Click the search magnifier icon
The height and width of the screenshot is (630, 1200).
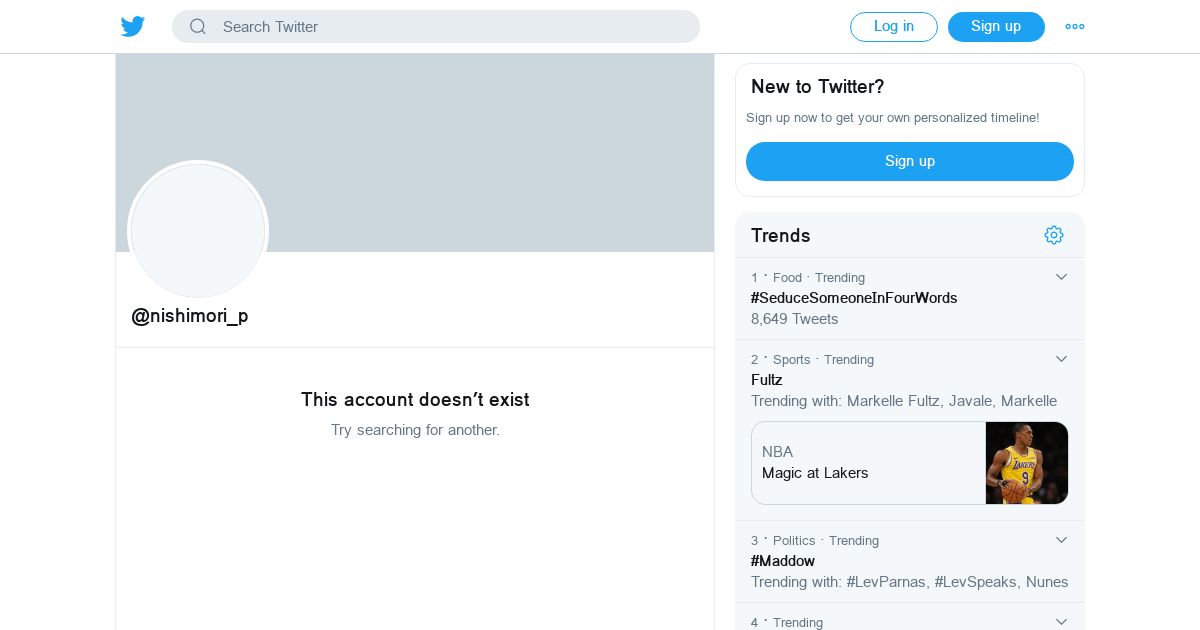pos(198,27)
